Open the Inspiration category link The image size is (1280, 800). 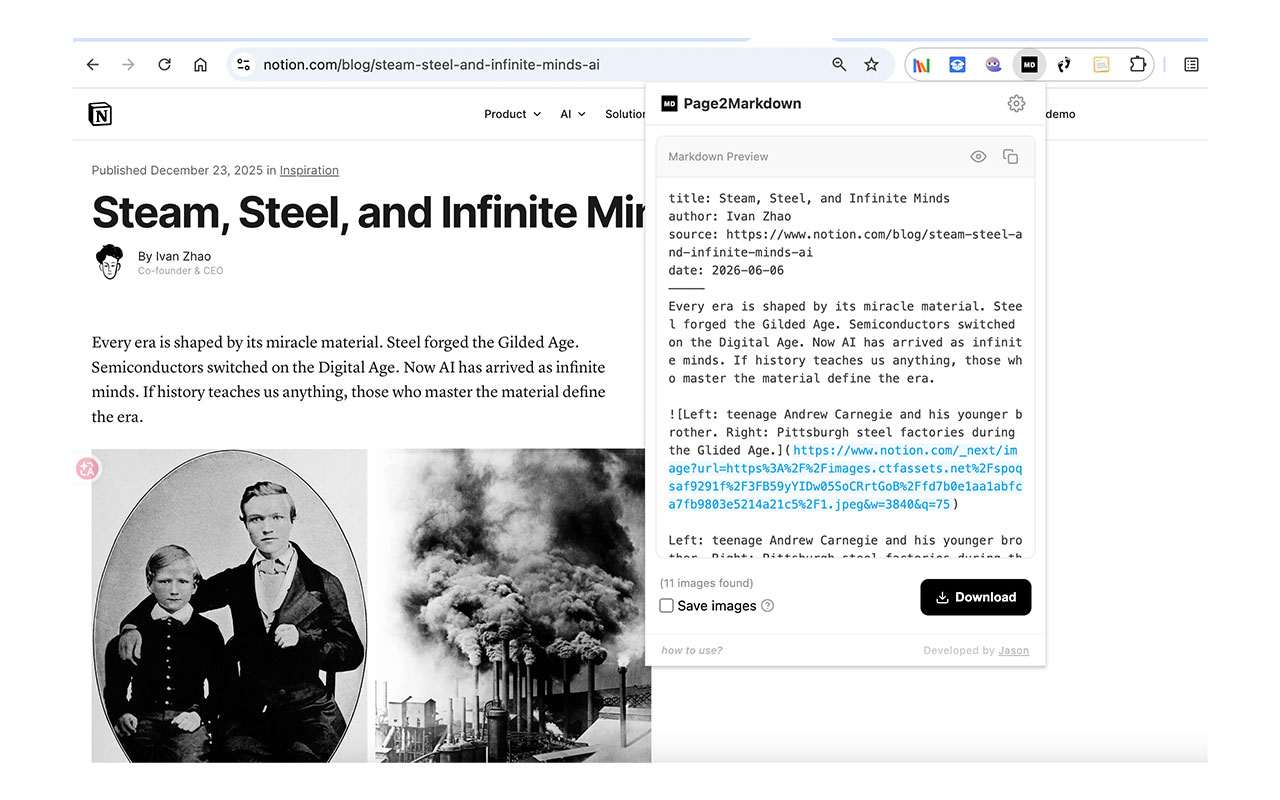309,171
